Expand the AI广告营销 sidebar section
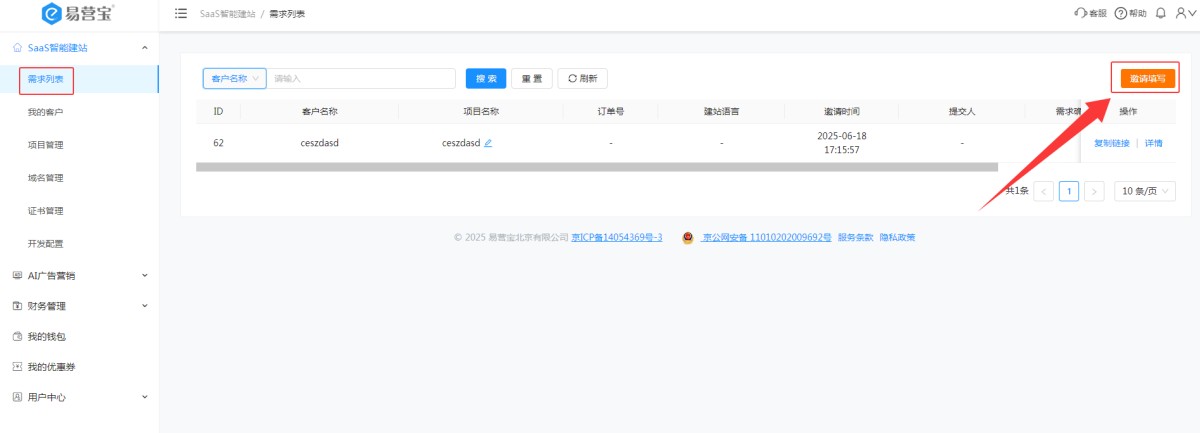Viewport: 1200px width, 433px height. click(x=145, y=275)
